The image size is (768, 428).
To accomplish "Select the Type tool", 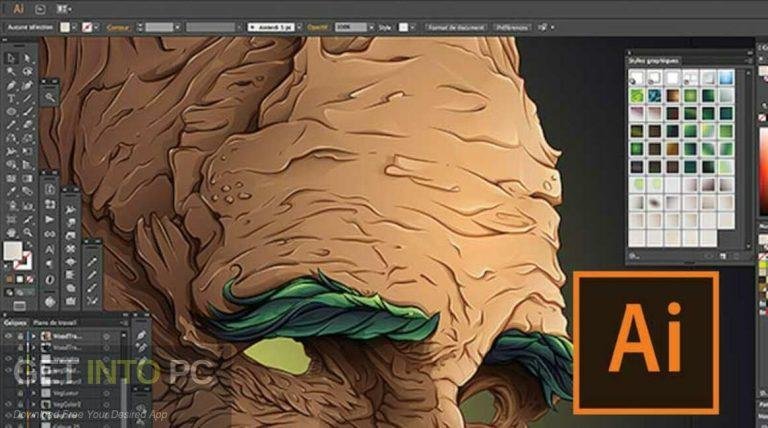I will [11, 98].
